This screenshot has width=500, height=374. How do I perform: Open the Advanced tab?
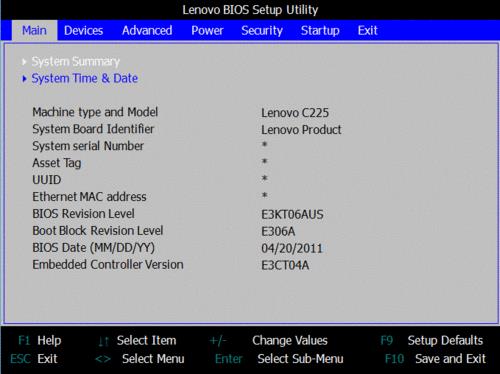pos(147,31)
